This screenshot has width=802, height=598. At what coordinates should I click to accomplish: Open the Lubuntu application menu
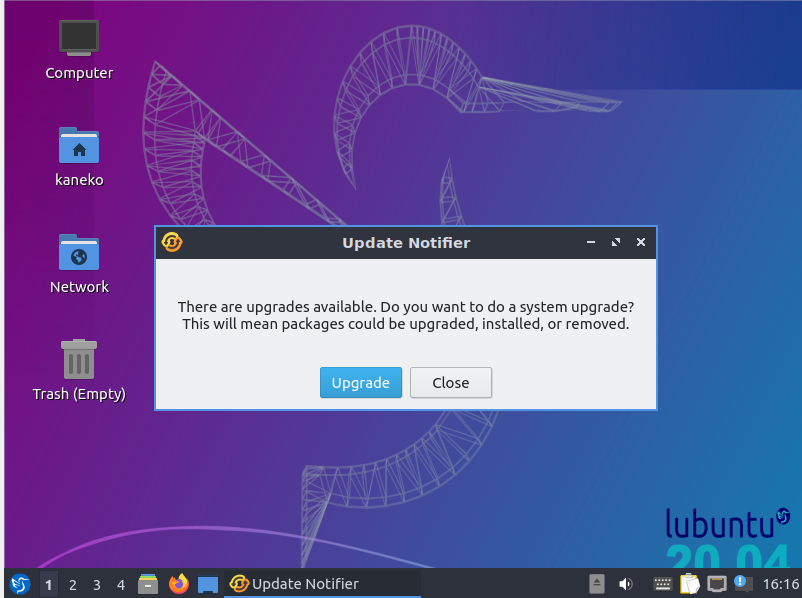pyautogui.click(x=20, y=584)
